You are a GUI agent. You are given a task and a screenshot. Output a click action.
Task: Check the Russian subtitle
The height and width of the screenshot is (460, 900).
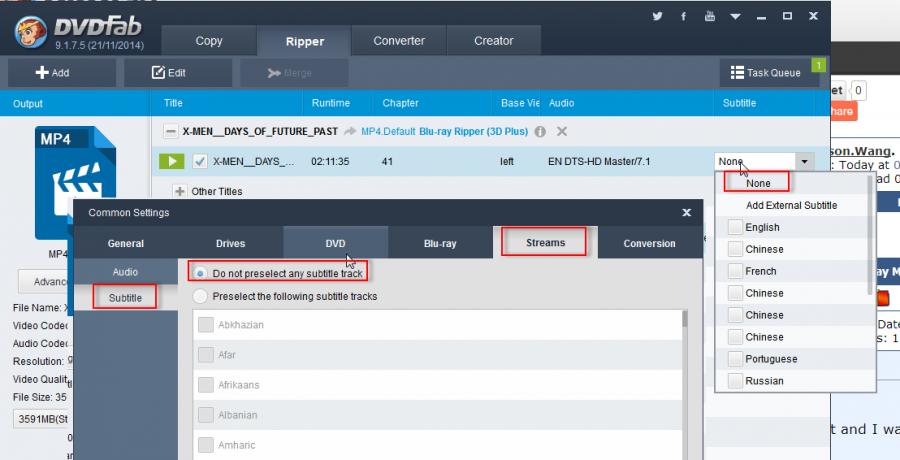(735, 381)
